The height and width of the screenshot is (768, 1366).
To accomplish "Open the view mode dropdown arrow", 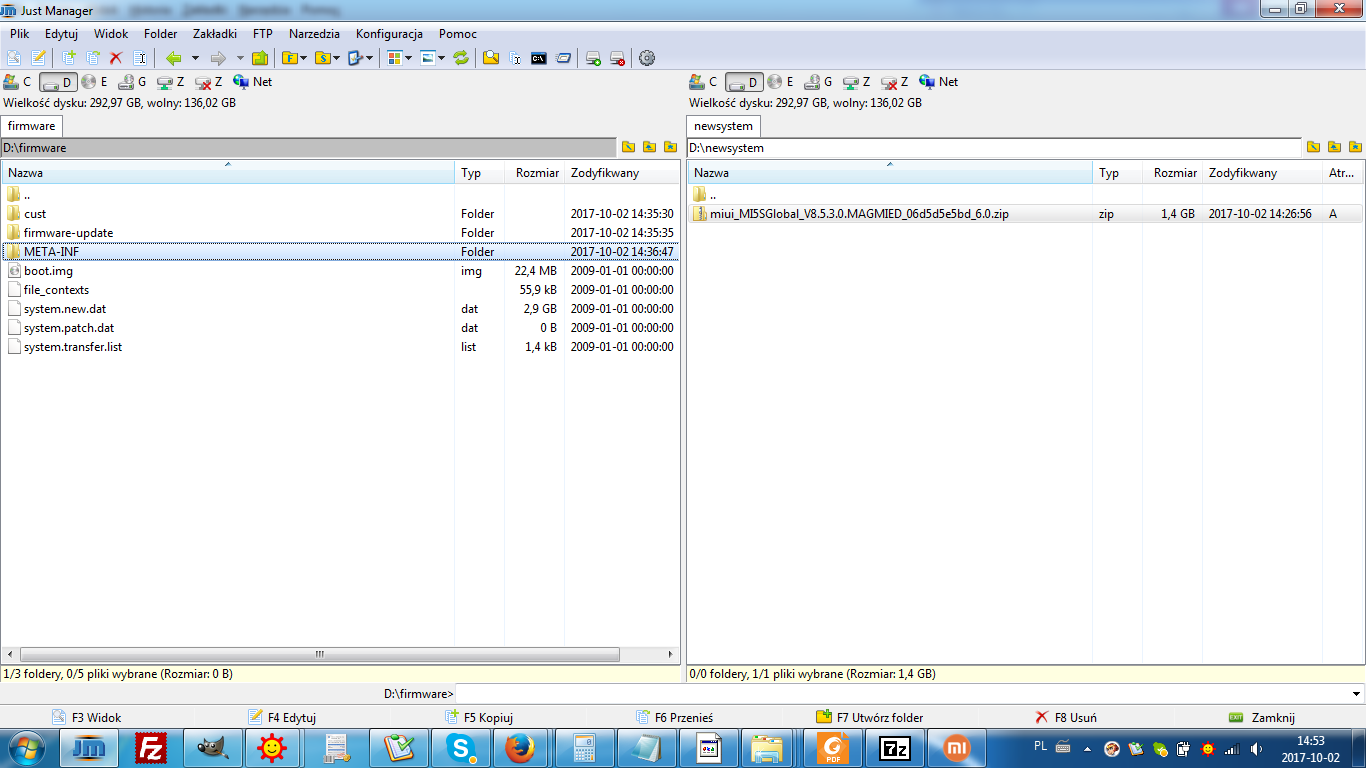I will 408,58.
